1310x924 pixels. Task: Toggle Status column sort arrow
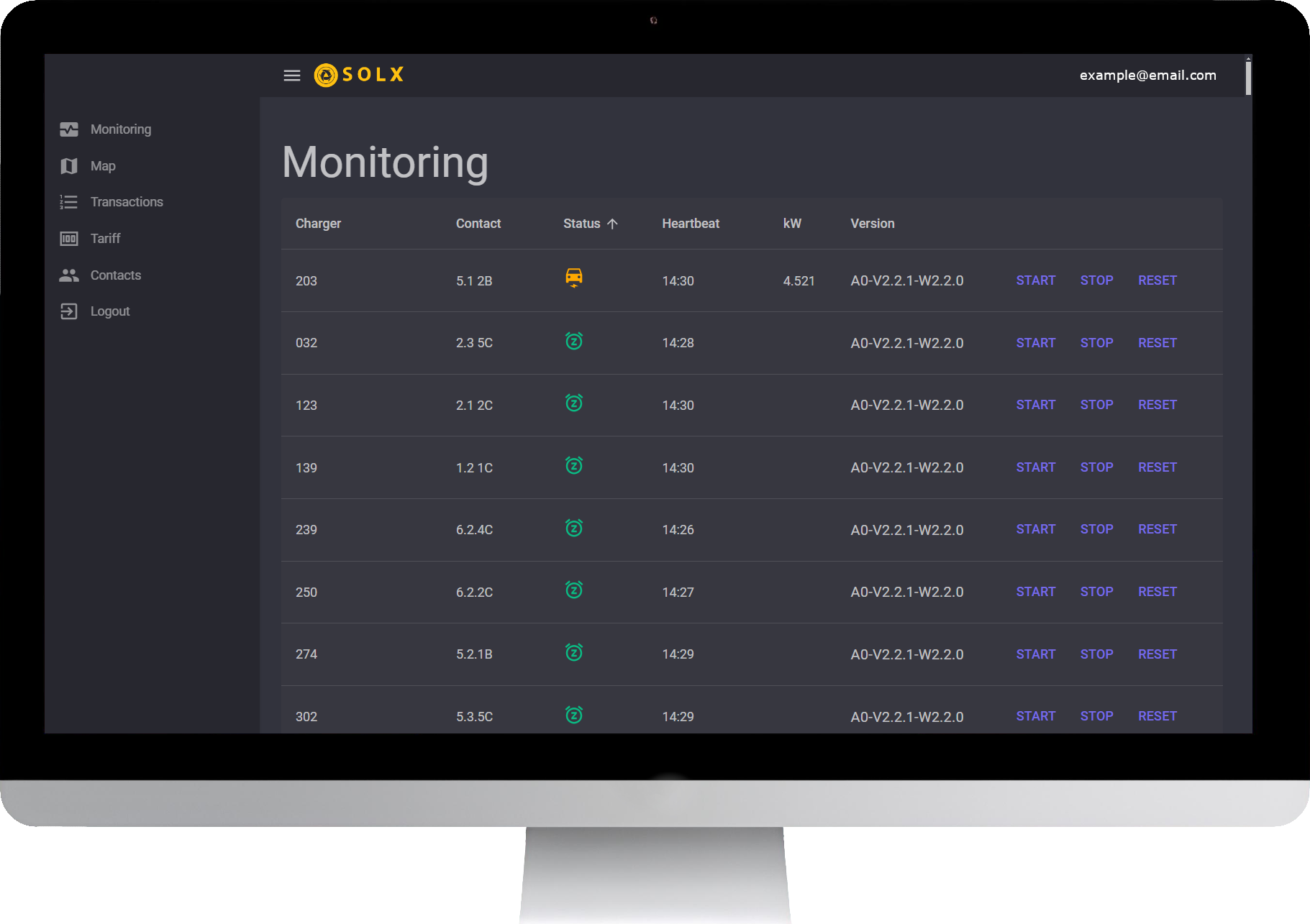(612, 224)
